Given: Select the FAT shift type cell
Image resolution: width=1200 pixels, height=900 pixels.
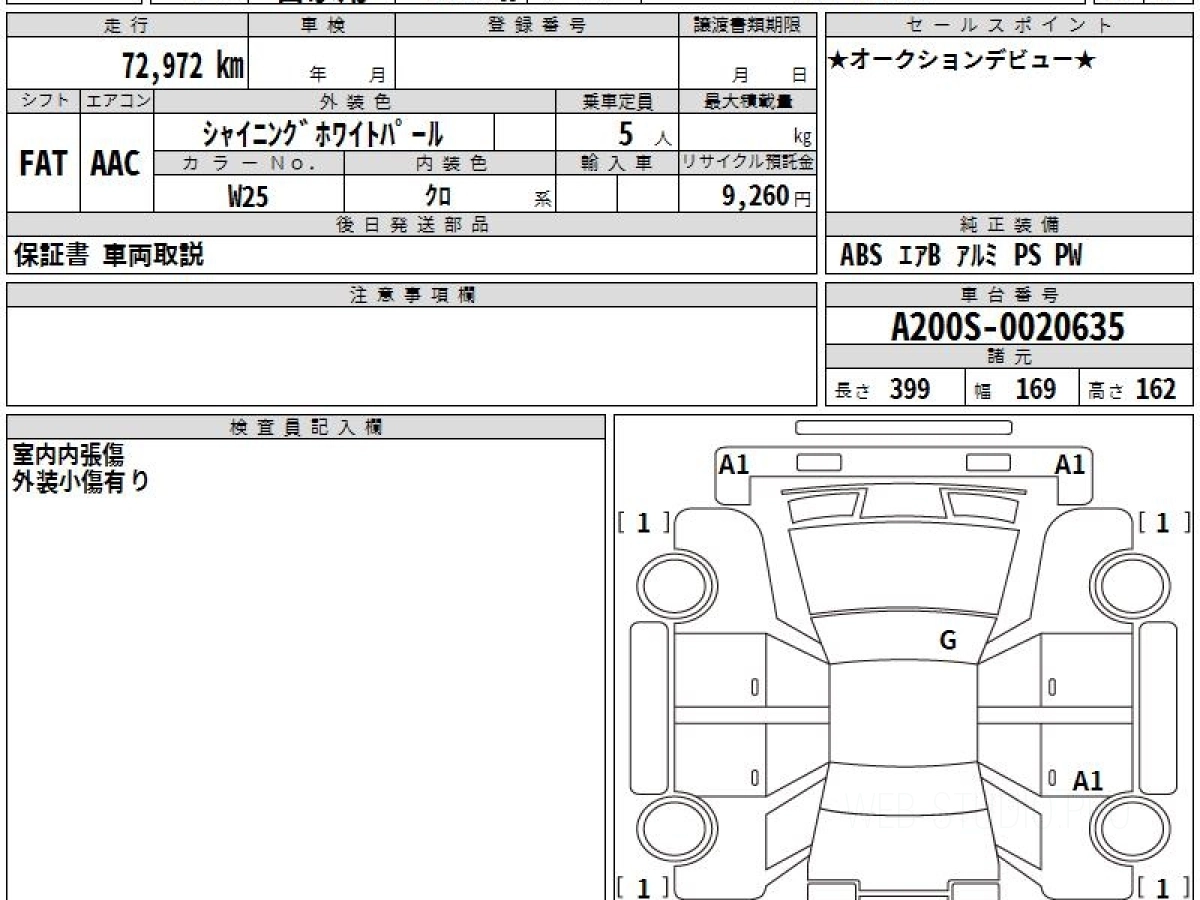Looking at the screenshot, I should (43, 164).
